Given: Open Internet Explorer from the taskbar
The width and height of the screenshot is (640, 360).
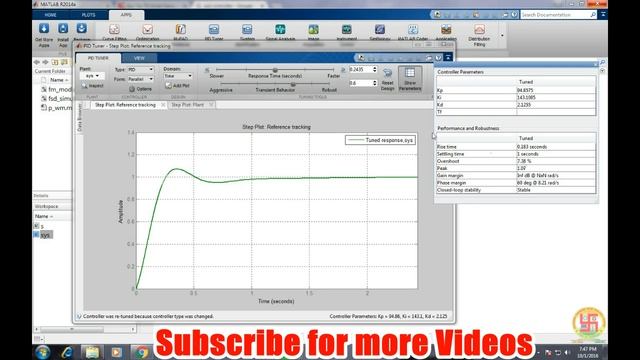Looking at the screenshot, I should pyautogui.click(x=67, y=352).
